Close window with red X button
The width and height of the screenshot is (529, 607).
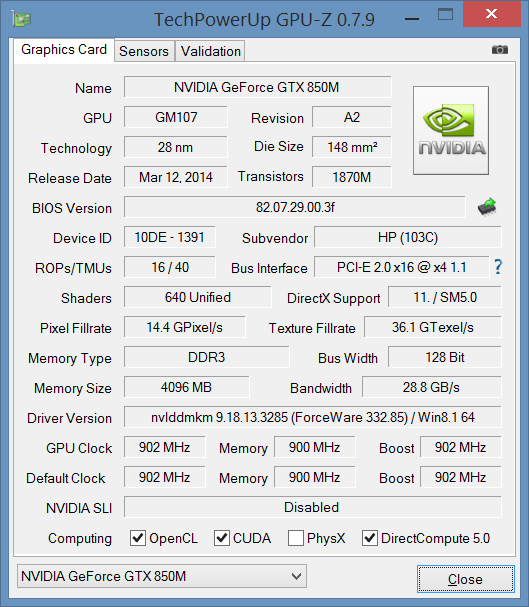(491, 14)
